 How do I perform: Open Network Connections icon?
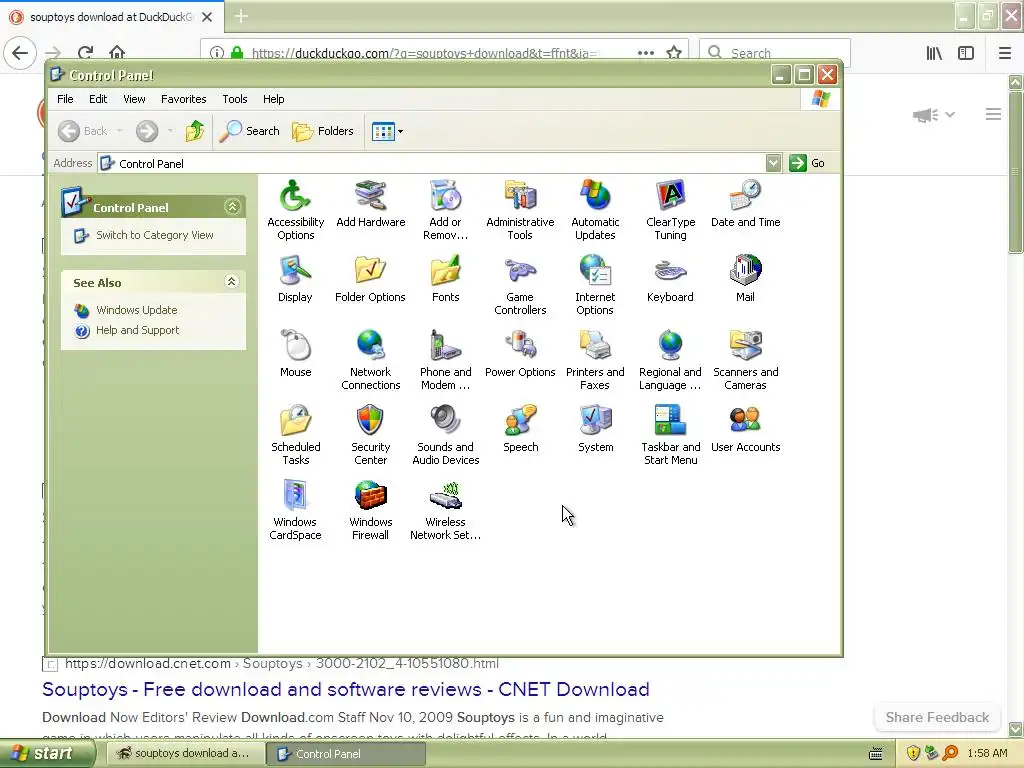(x=370, y=360)
